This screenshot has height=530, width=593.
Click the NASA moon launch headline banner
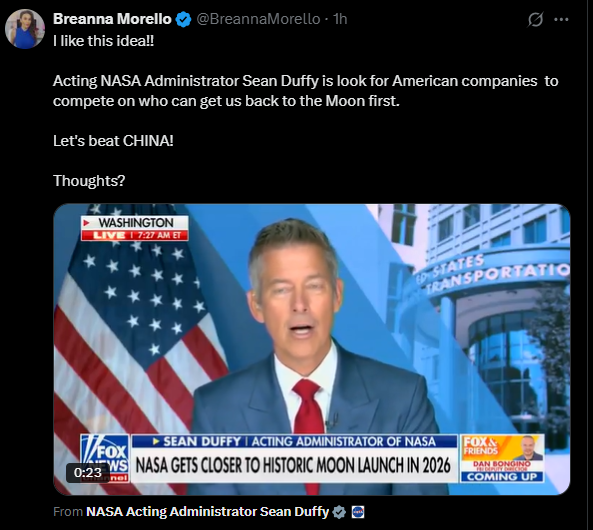pos(294,465)
